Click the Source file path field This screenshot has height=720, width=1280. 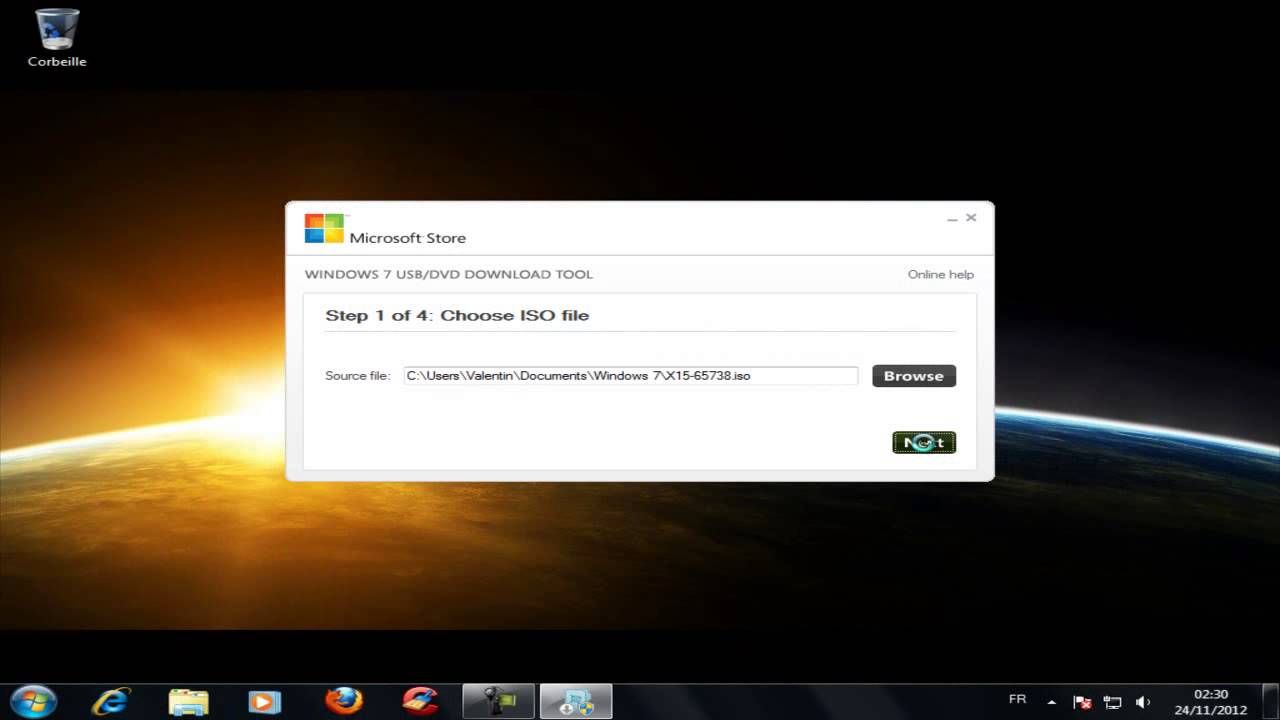pyautogui.click(x=631, y=376)
